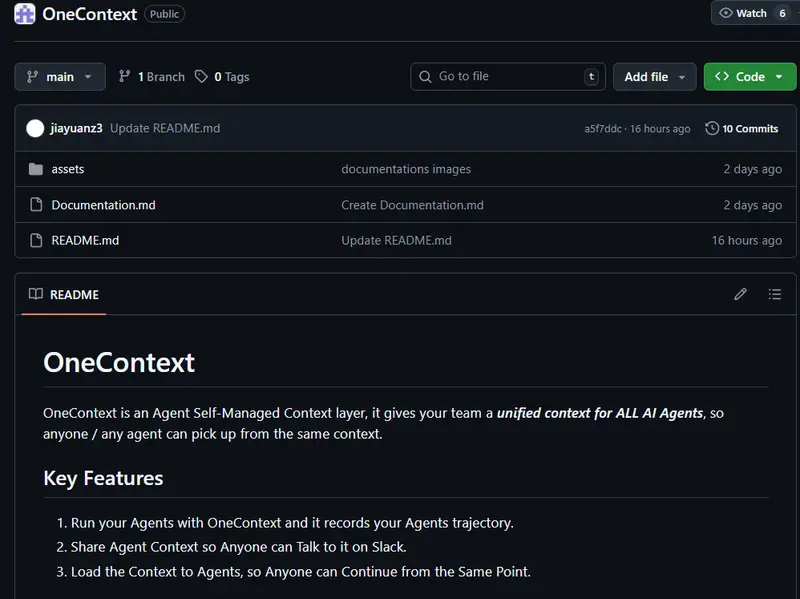Viewport: 800px width, 599px height.
Task: Open the assets folder
Action: (68, 169)
